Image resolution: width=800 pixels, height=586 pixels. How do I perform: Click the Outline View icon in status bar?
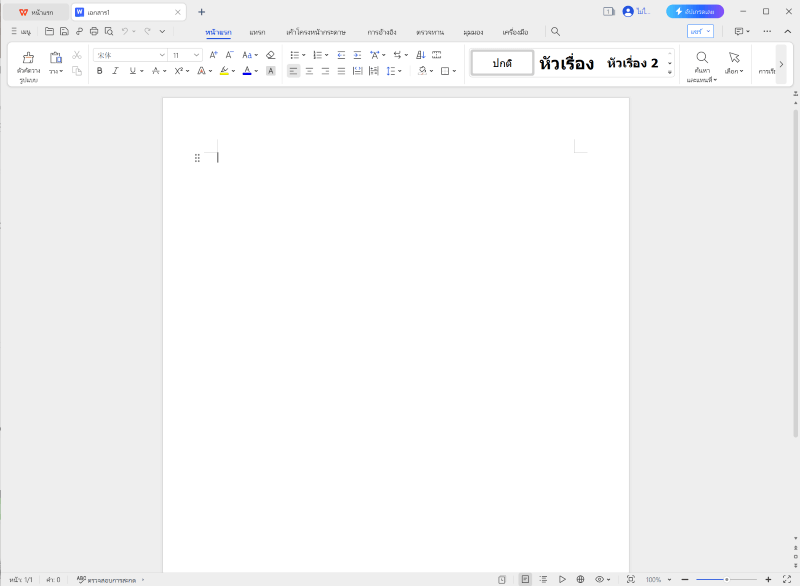tap(544, 578)
